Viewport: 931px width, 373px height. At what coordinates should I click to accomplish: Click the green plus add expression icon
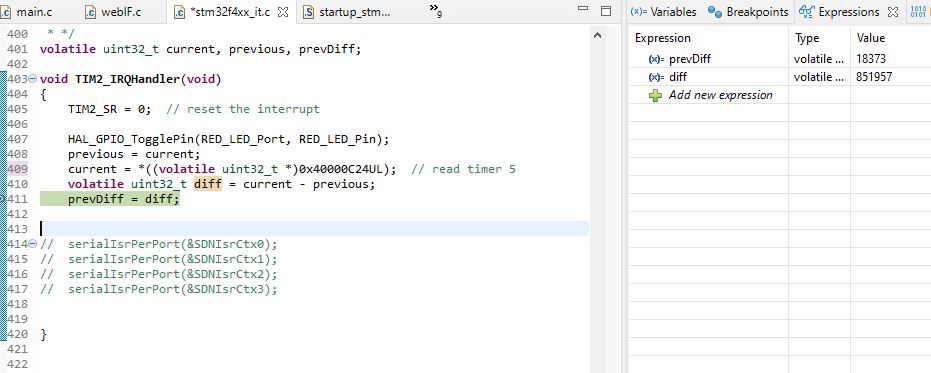click(x=655, y=95)
